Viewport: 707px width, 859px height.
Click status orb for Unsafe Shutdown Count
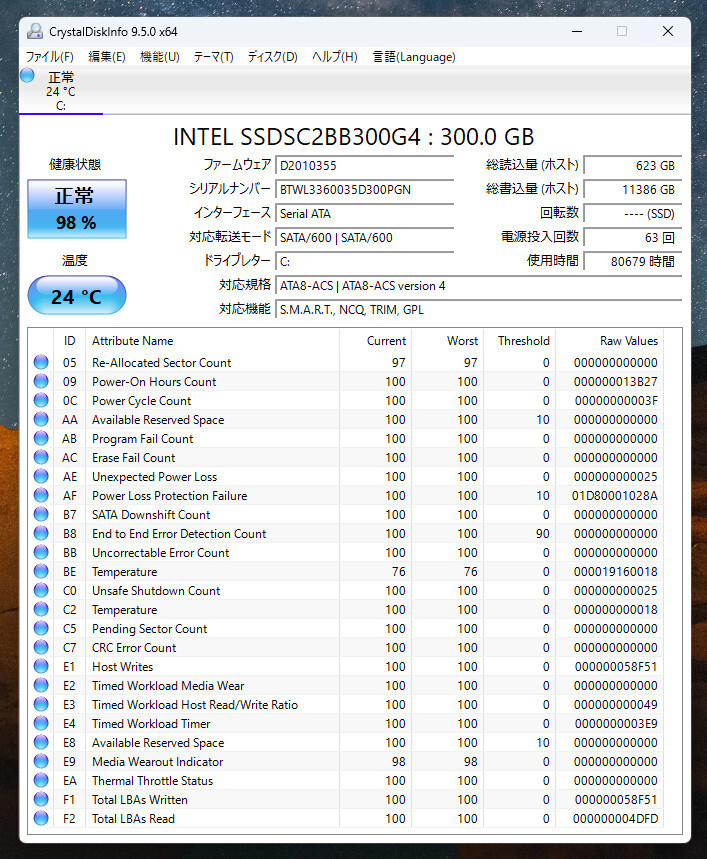click(41, 590)
